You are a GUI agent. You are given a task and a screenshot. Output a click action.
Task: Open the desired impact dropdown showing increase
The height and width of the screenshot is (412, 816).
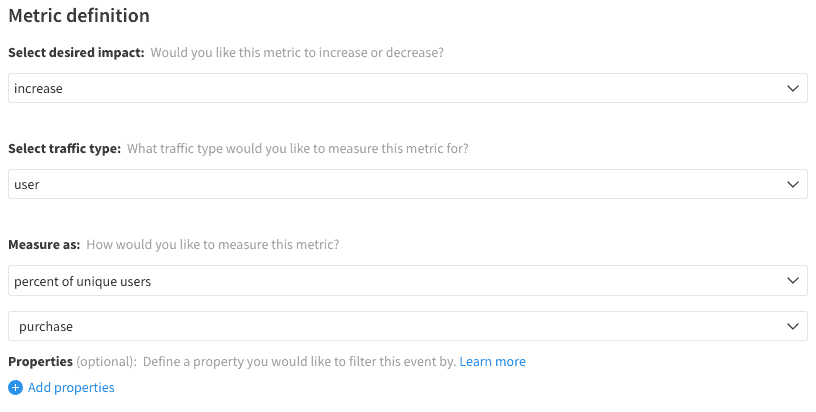click(x=400, y=88)
